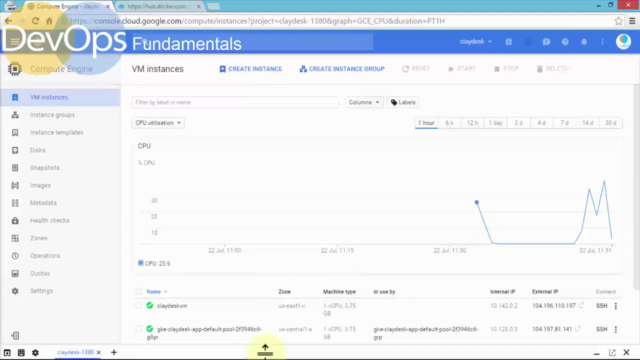Select the 2 d time range tab
This screenshot has height=360, width=640.
tap(518, 123)
